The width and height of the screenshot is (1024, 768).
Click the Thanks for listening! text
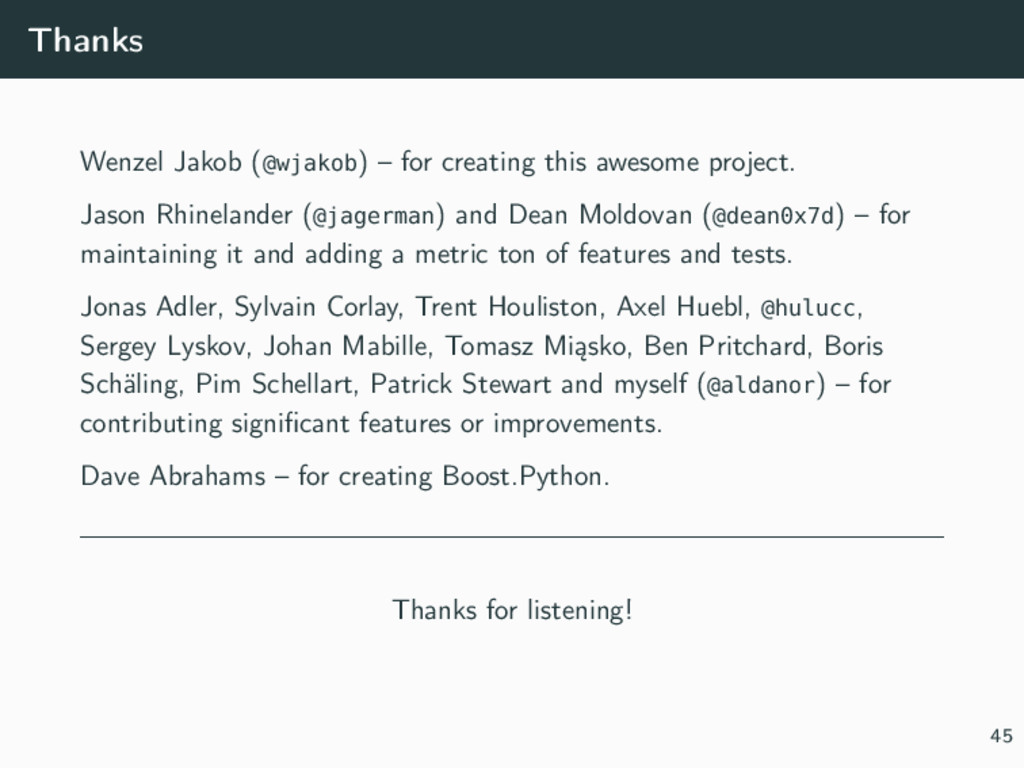(512, 610)
